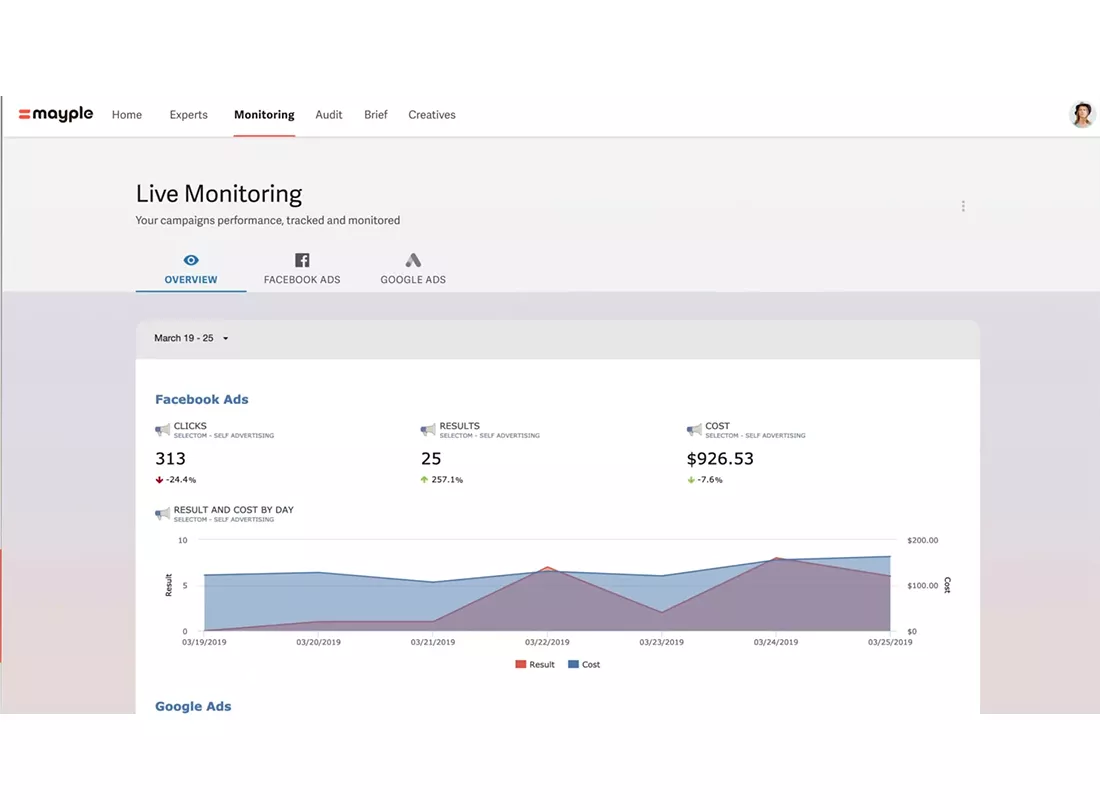Toggle the Cost series in chart legend
Viewport: 1100px width, 810px height.
[x=584, y=664]
